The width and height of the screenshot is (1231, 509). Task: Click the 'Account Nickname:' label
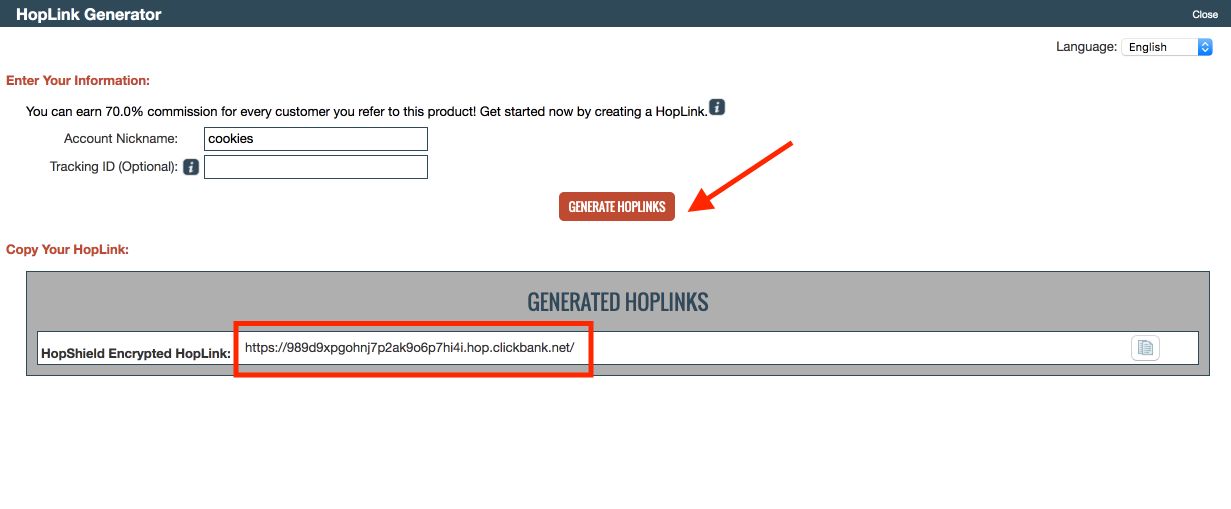click(121, 139)
